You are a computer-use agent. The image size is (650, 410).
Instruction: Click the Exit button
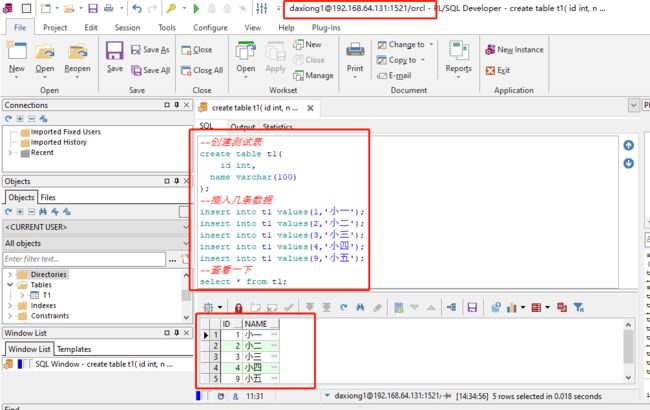click(498, 70)
